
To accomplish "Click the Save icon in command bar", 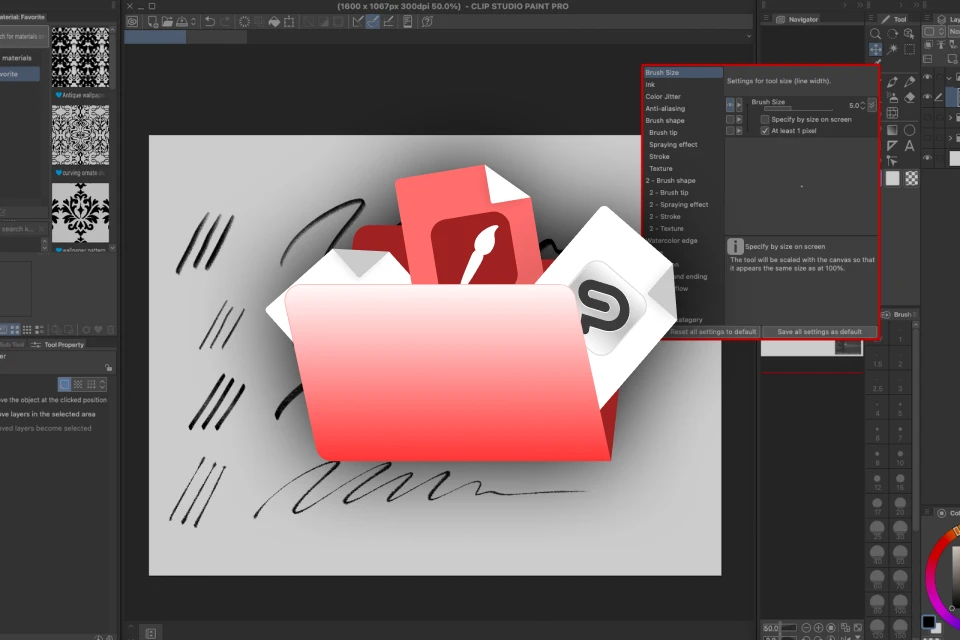I will click(x=182, y=21).
